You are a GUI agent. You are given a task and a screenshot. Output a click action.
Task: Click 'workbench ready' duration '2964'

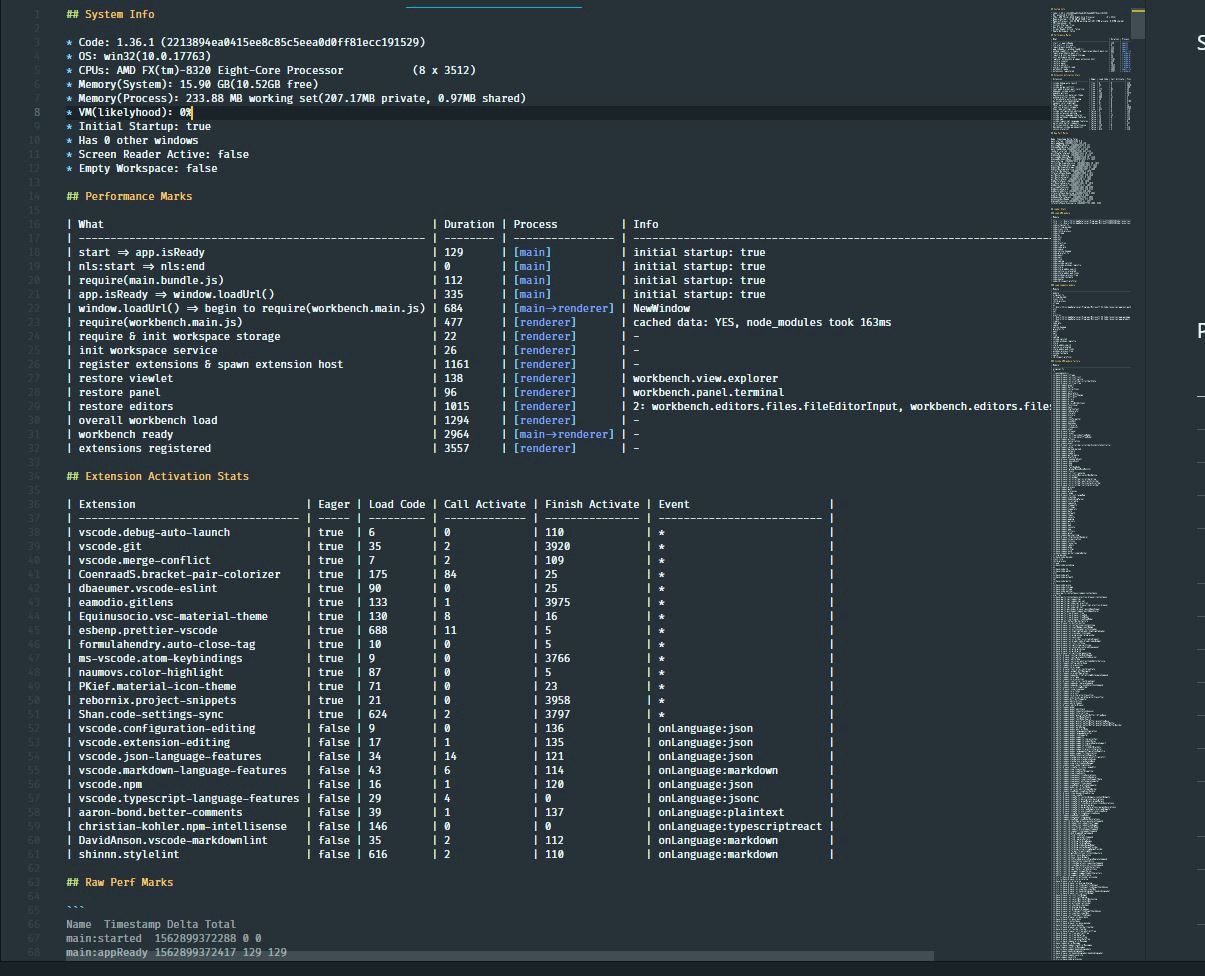coord(456,434)
